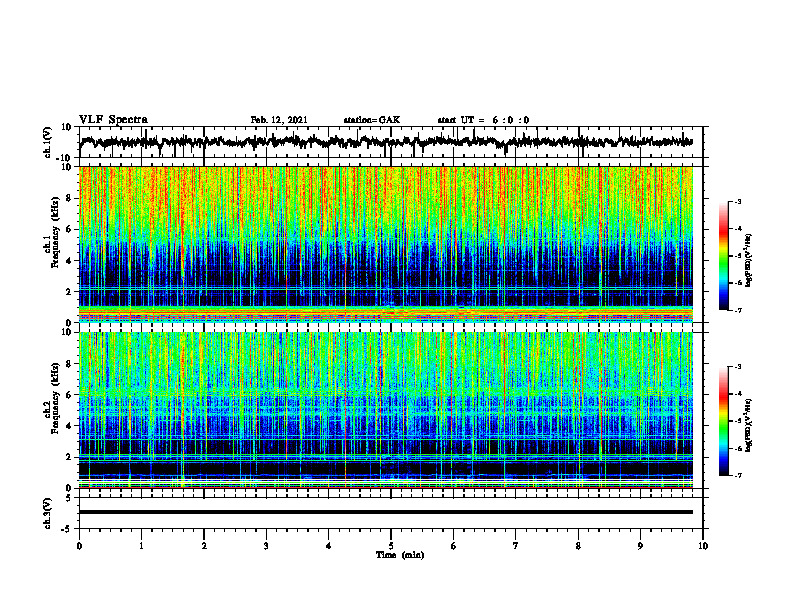Viewport: 792px width, 612px height.
Task: Click the ch.1 spectrogram panel
Action: [386, 244]
